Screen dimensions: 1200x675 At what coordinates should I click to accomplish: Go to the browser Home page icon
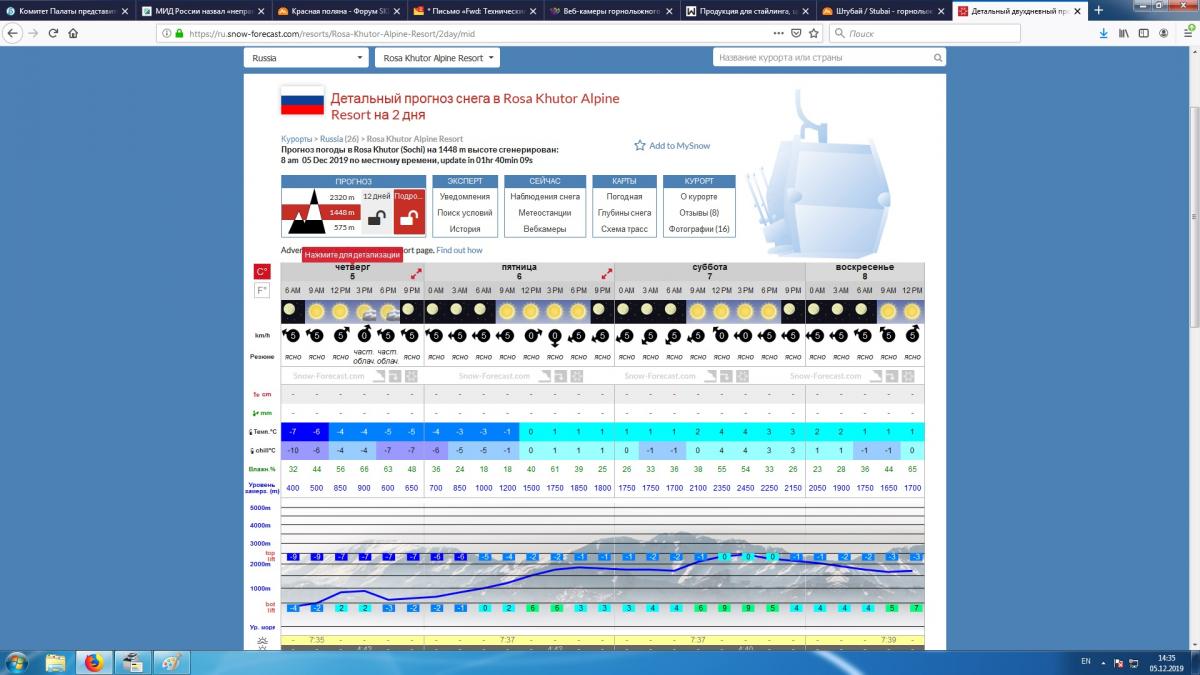(x=74, y=33)
